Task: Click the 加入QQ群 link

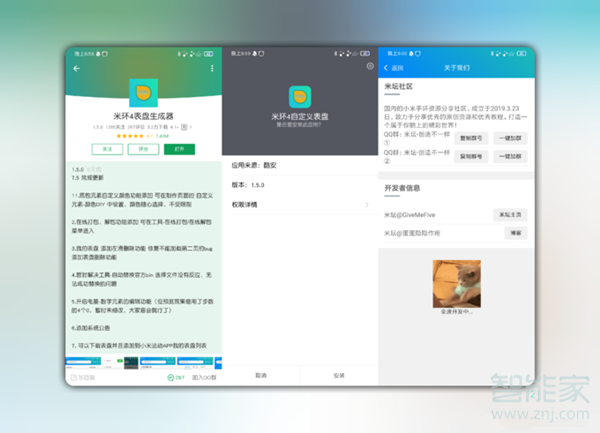Action: coord(204,378)
